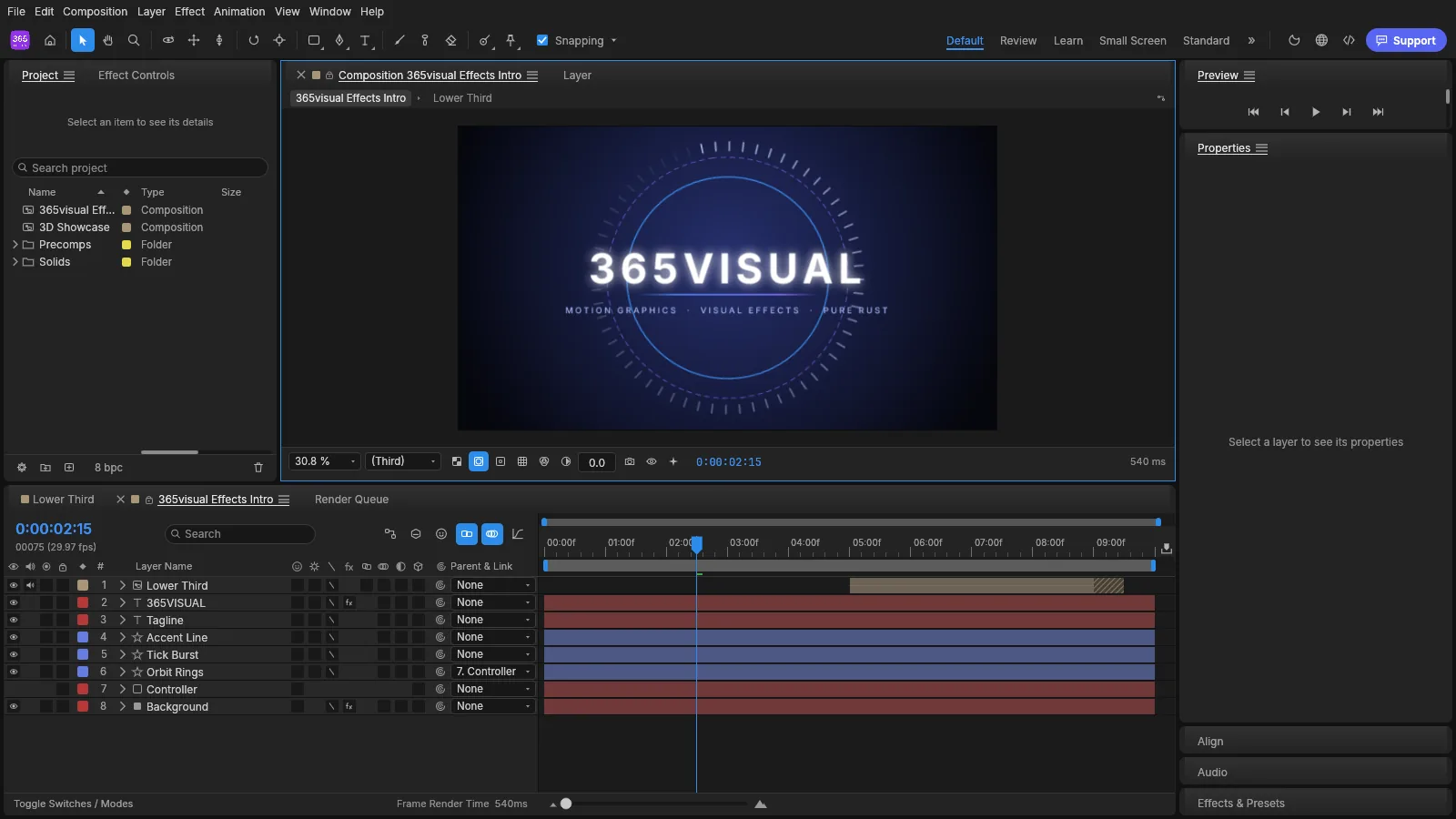Open project settings gear icon
The width and height of the screenshot is (1456, 819).
click(22, 468)
